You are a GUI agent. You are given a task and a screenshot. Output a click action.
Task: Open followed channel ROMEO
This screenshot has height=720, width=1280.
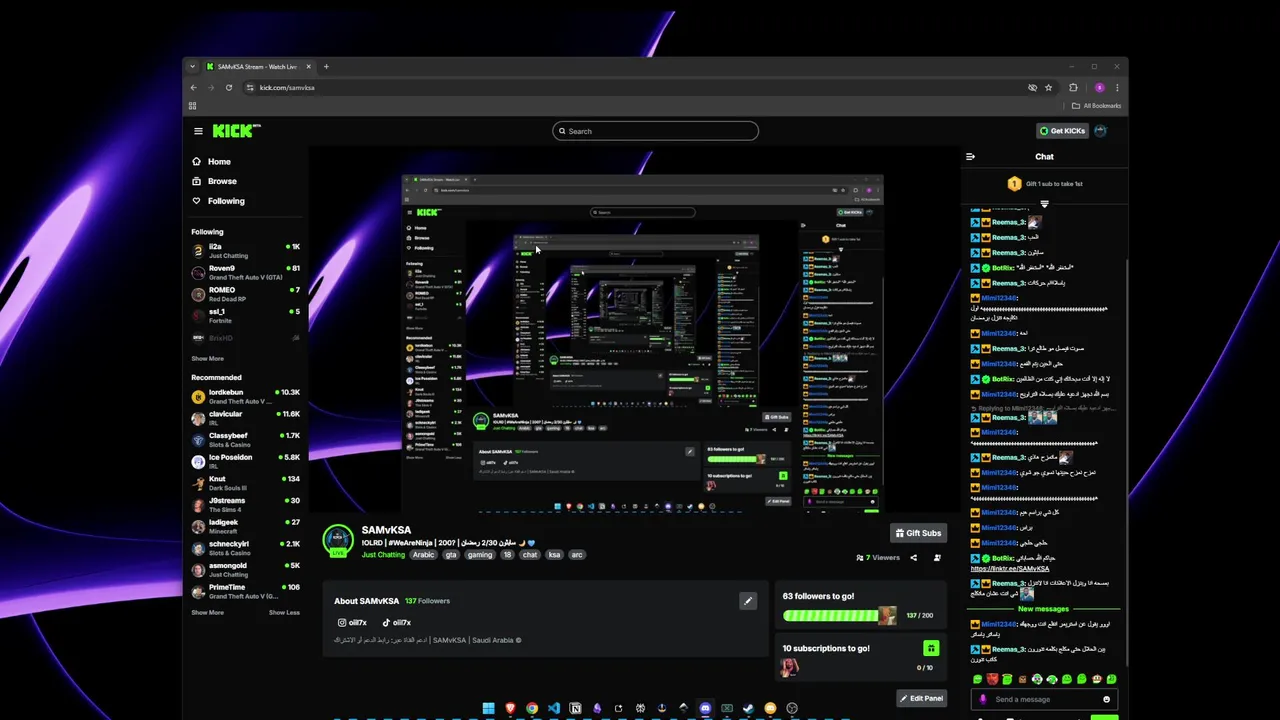246,294
